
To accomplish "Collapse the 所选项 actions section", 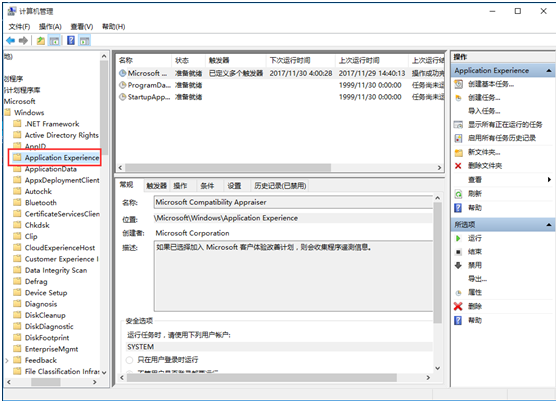I will pyautogui.click(x=549, y=225).
